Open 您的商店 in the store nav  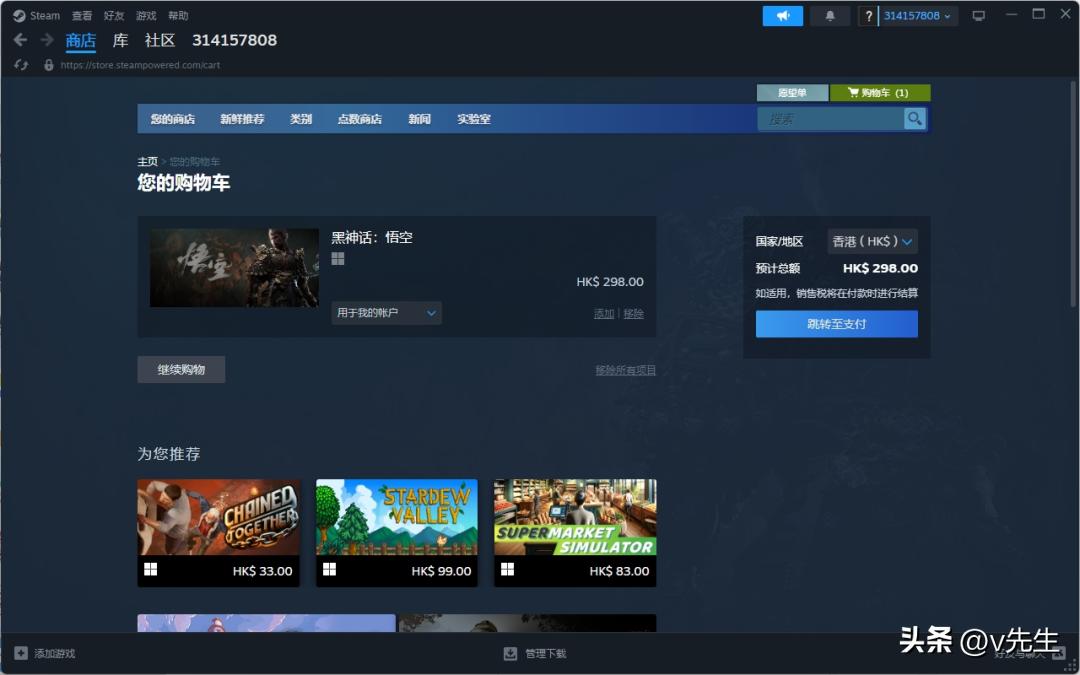[x=173, y=118]
